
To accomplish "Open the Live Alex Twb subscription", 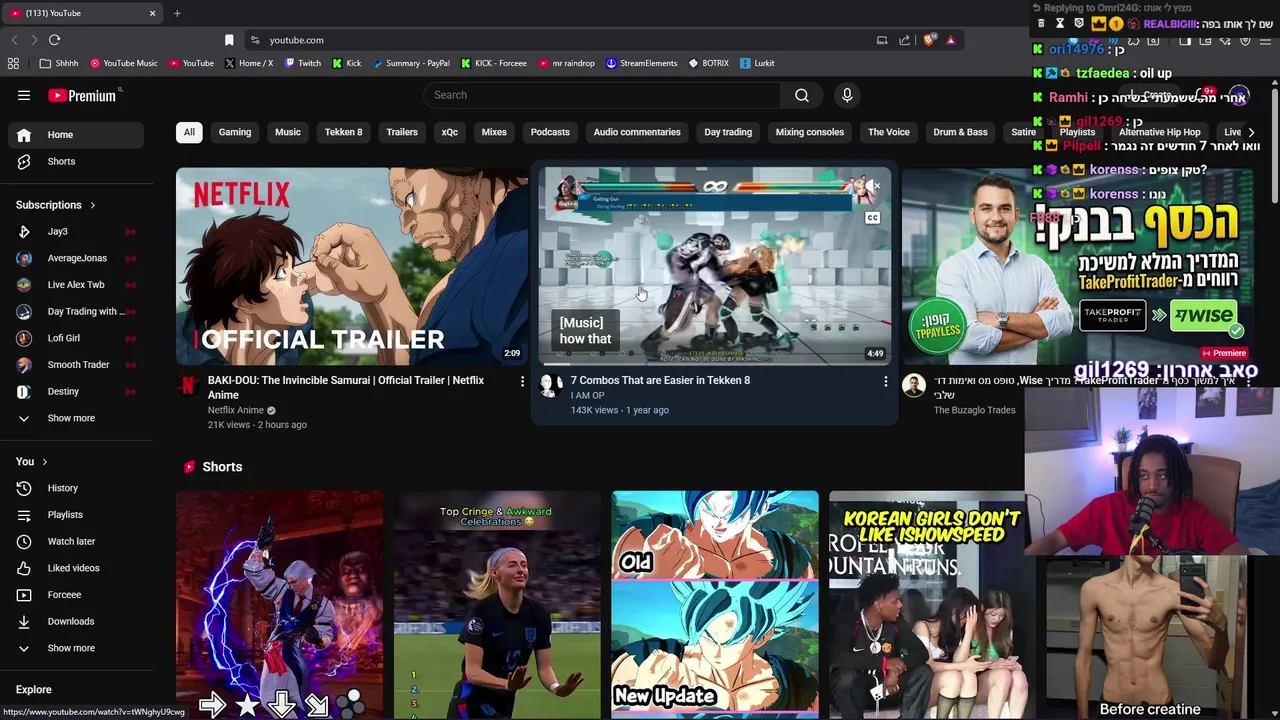I will [x=76, y=285].
